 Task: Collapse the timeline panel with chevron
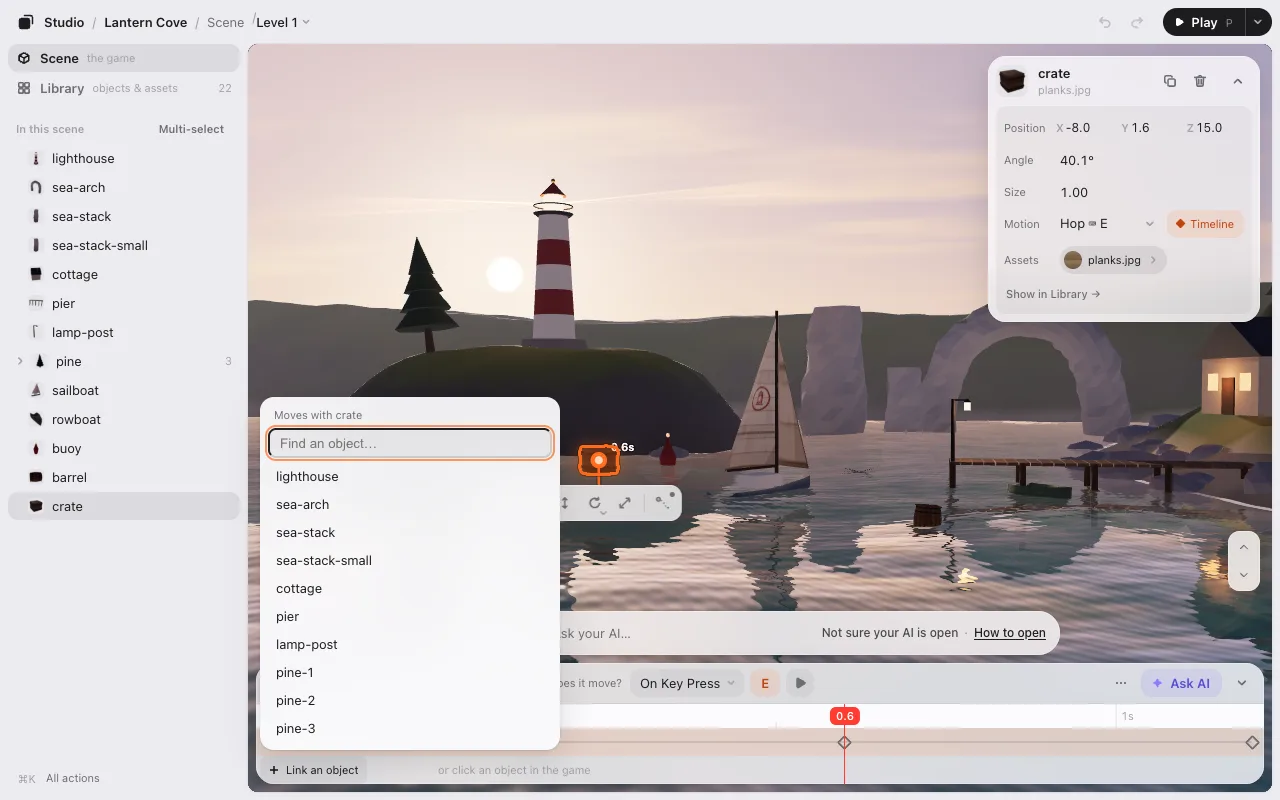pos(1242,683)
